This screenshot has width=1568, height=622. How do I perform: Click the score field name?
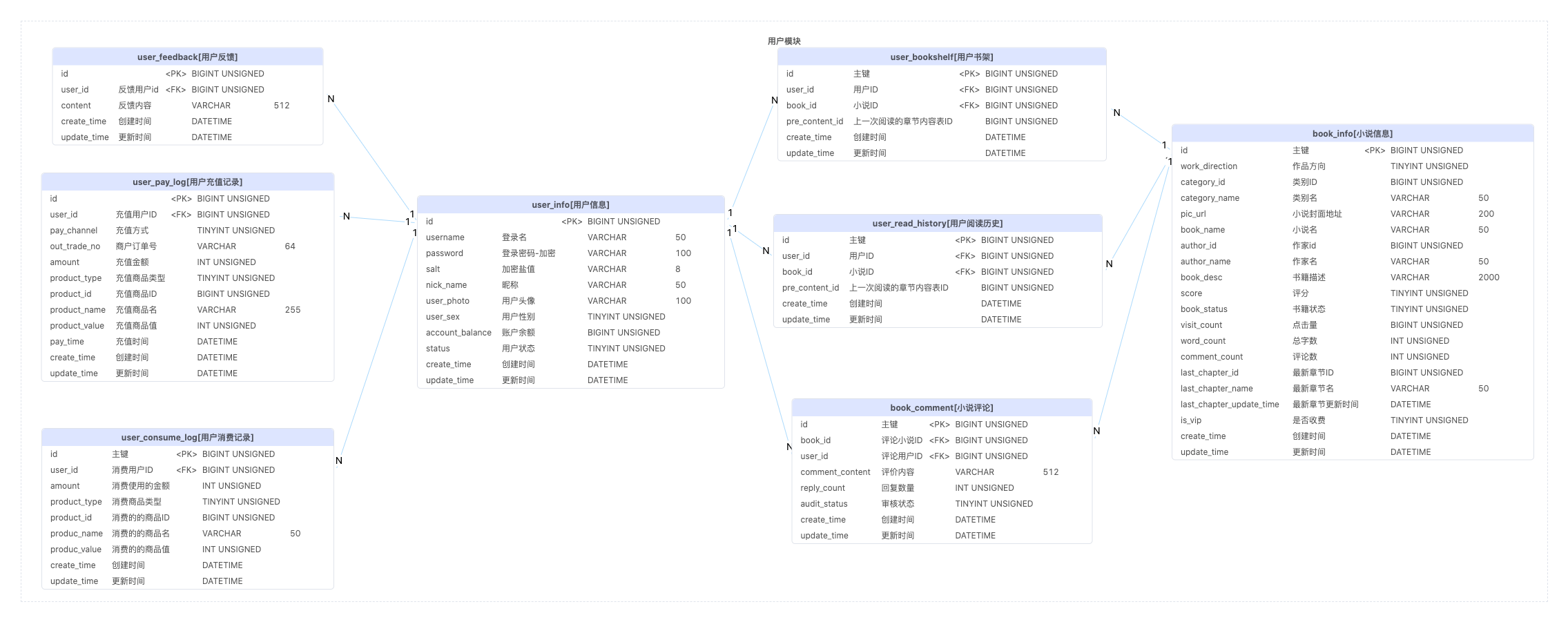pyautogui.click(x=1191, y=293)
